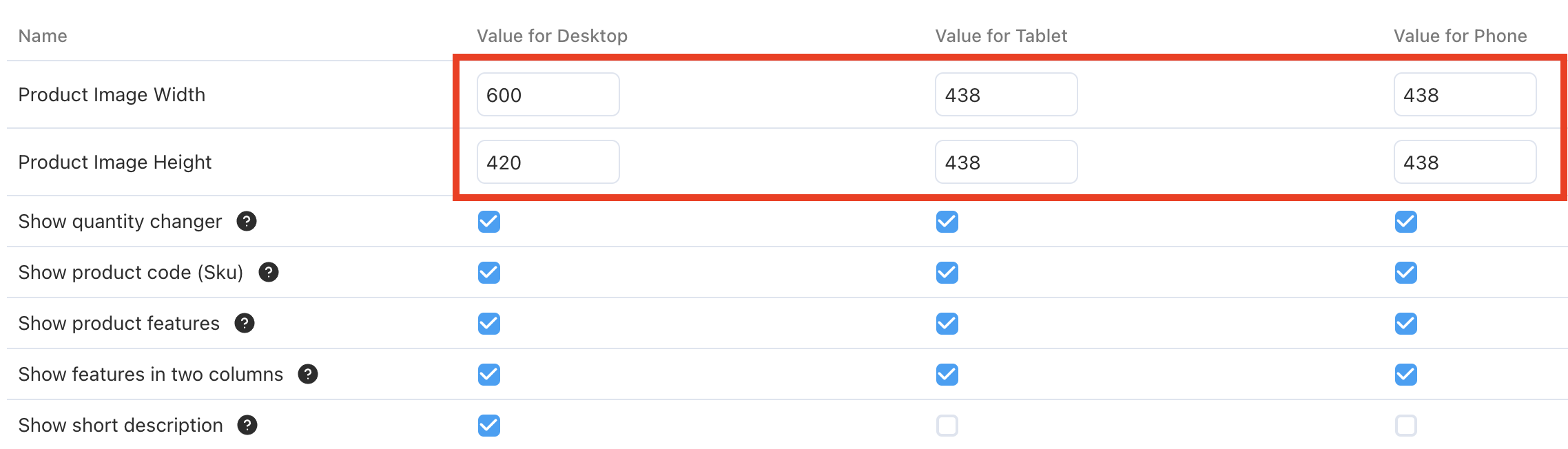Uncheck Show product features for Phone
The width and height of the screenshot is (1568, 449).
(1406, 324)
